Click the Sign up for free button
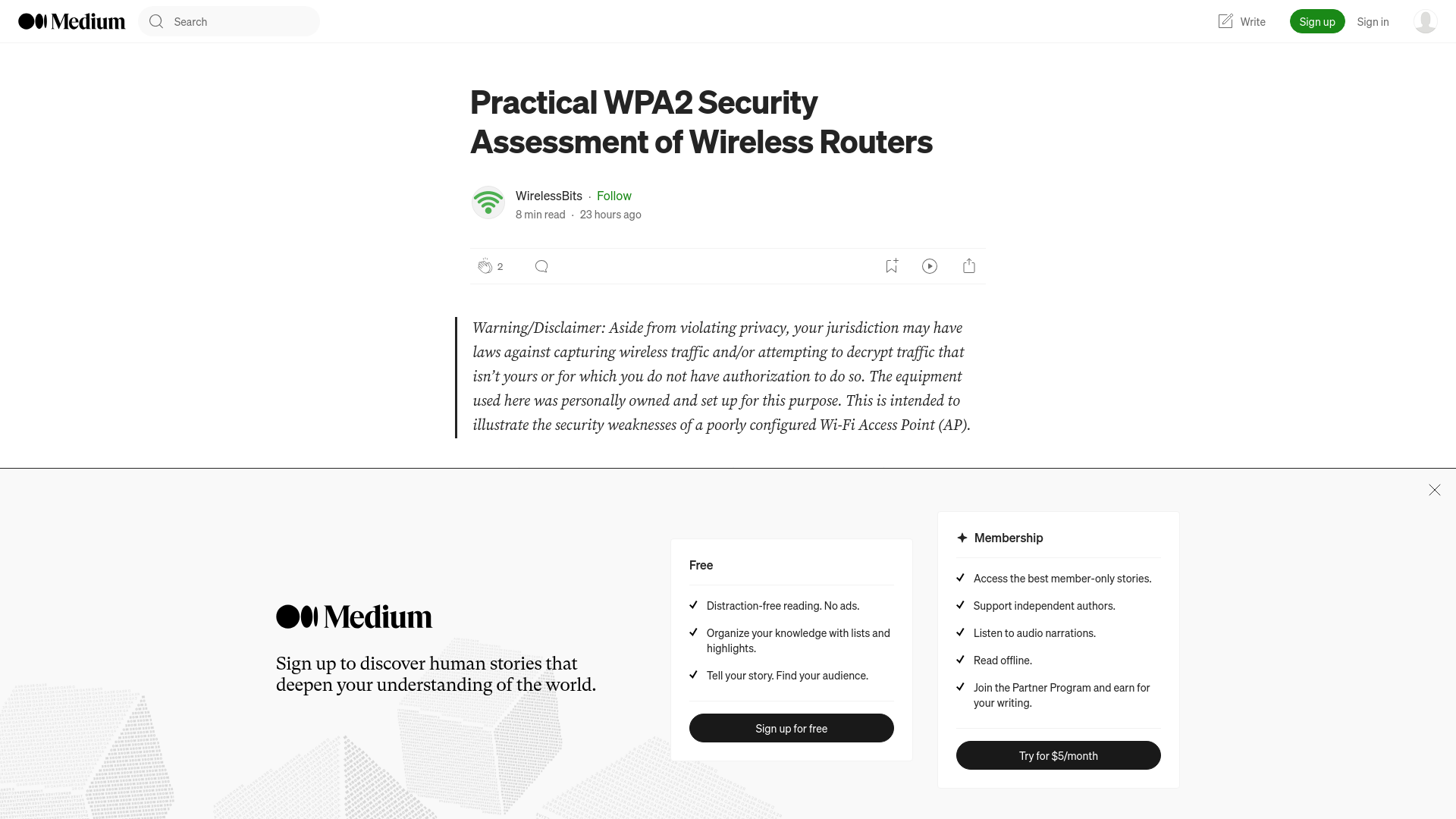This screenshot has height=819, width=1456. (791, 728)
